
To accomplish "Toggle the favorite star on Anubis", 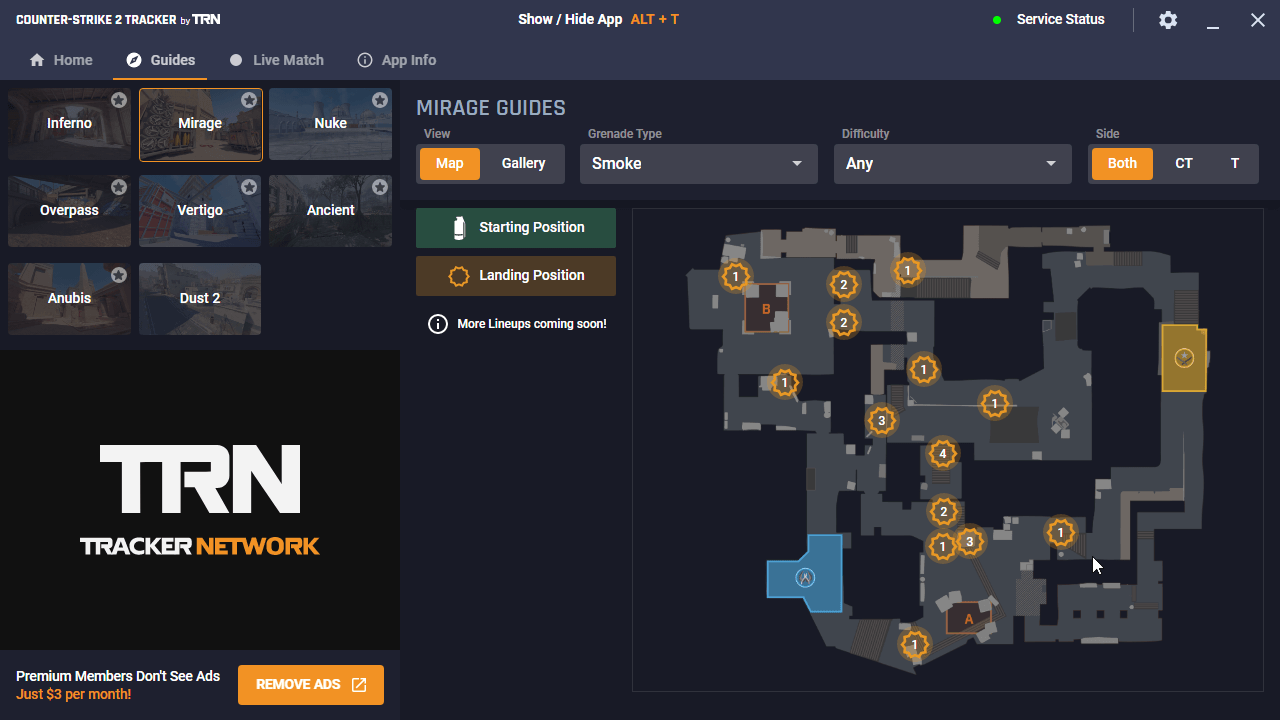I will [x=119, y=274].
